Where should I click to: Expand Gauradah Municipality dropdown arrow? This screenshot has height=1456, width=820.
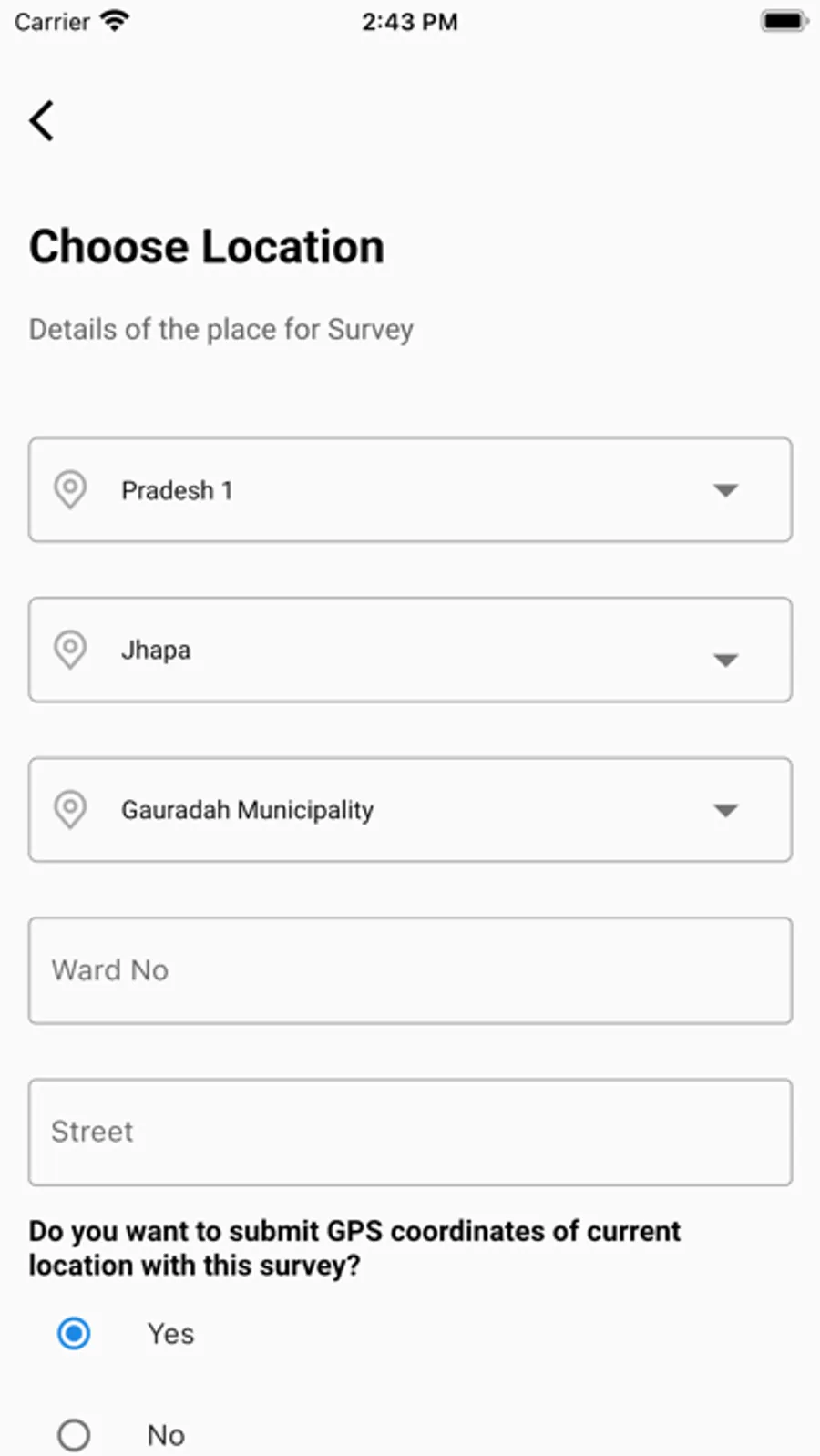coord(725,810)
